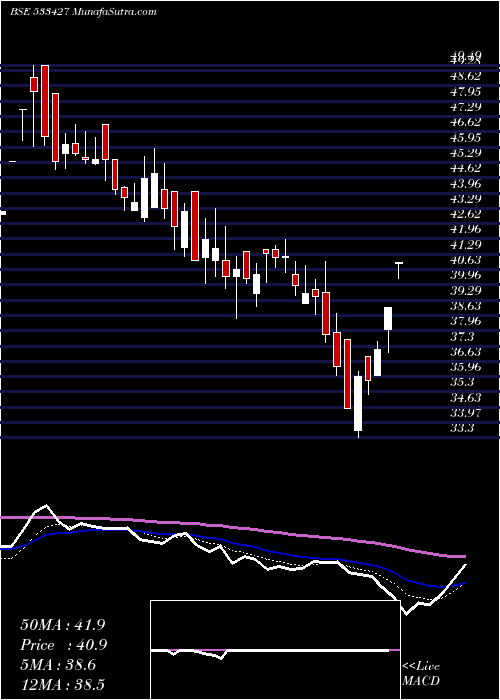The height and width of the screenshot is (700, 500).
Task: Click the 36.63 price level label
Action: [466, 351]
